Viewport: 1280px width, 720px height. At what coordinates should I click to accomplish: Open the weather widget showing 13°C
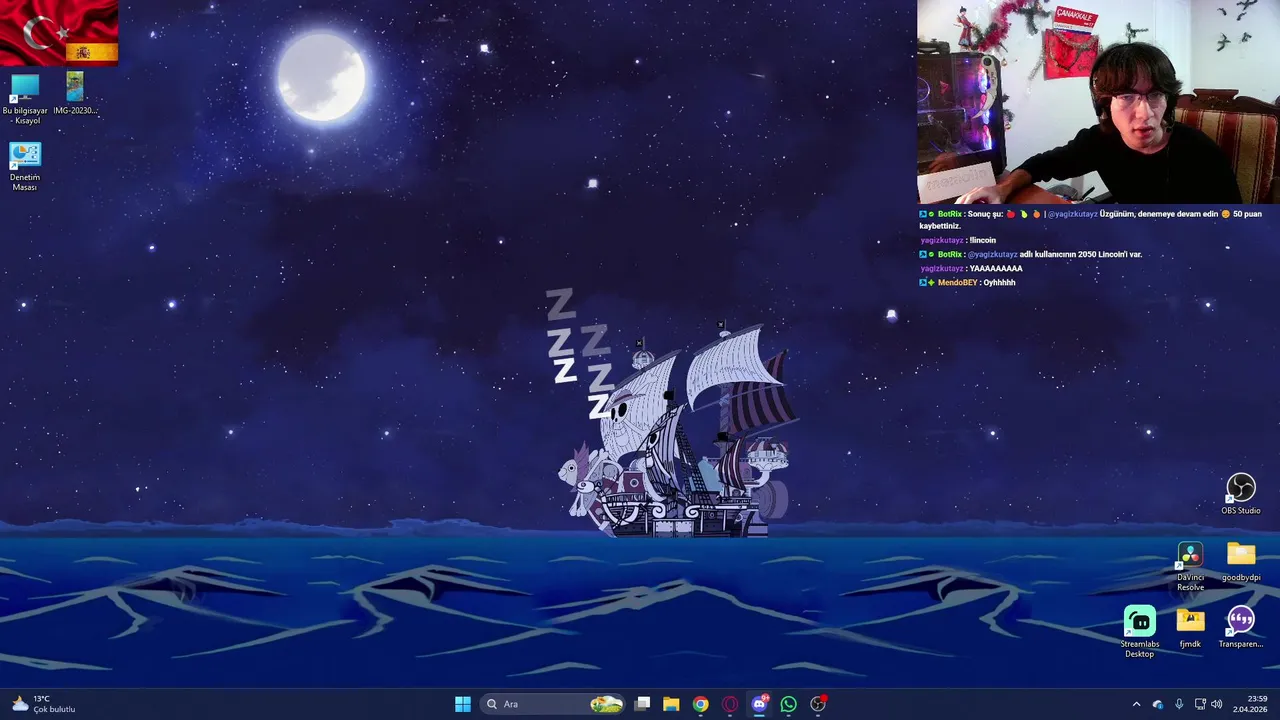tap(44, 704)
